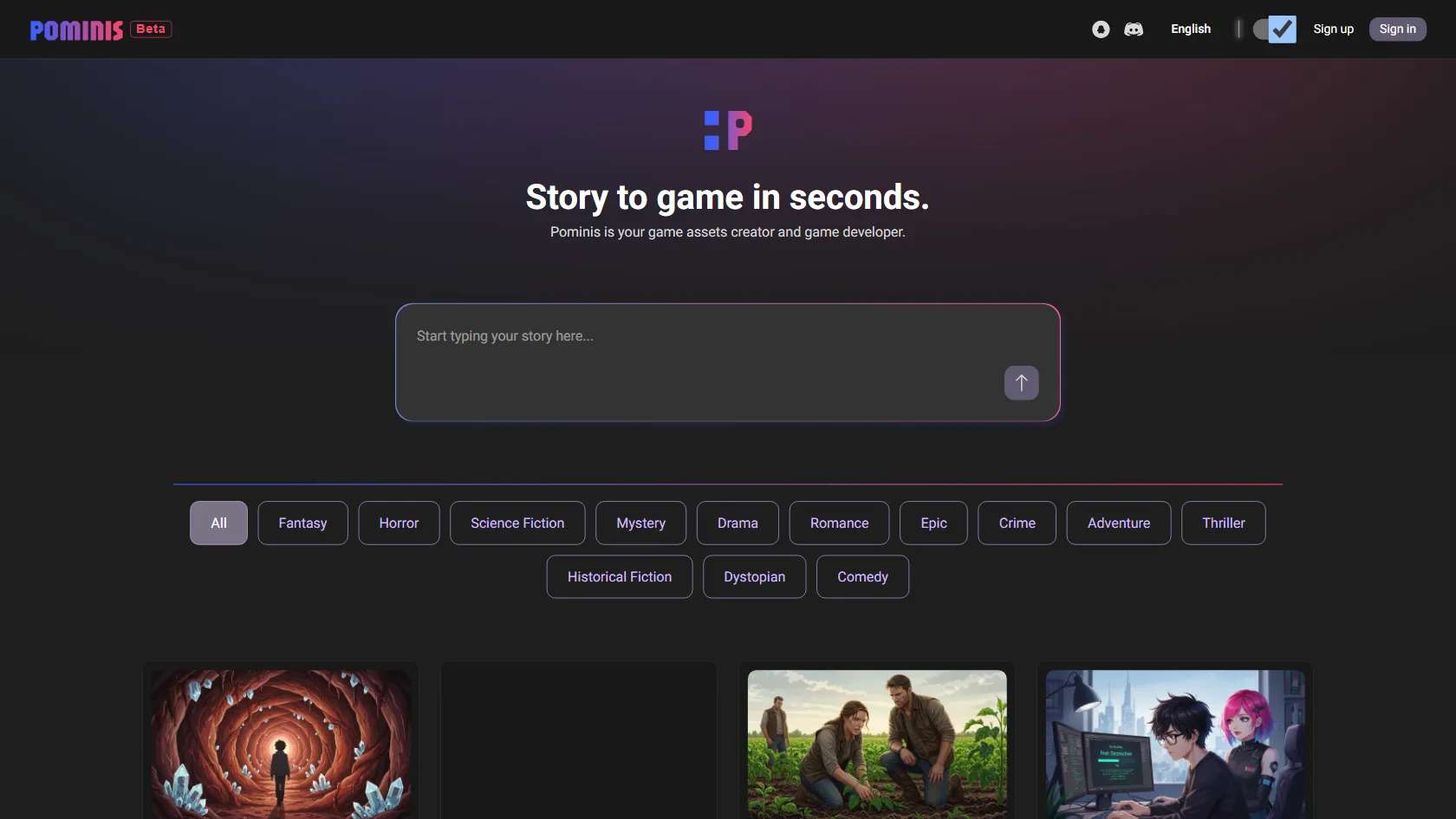Open the blank second game card

tap(579, 742)
